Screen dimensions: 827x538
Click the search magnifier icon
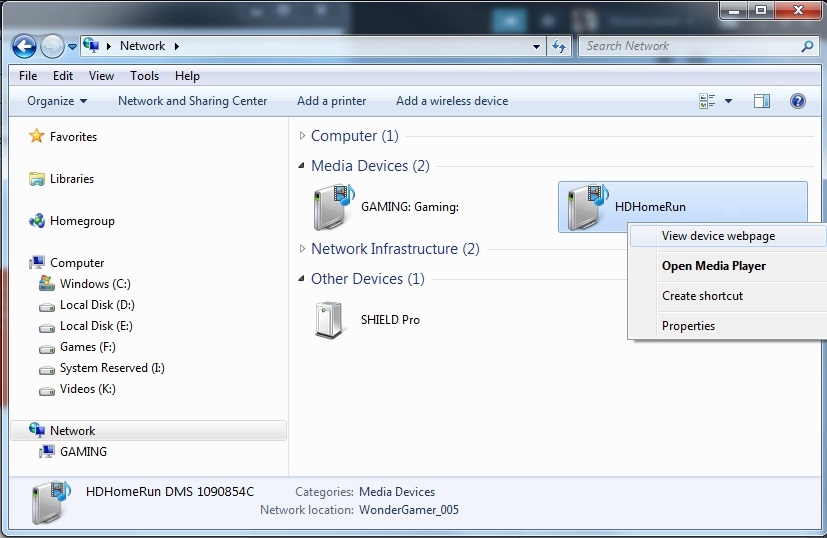tap(807, 46)
